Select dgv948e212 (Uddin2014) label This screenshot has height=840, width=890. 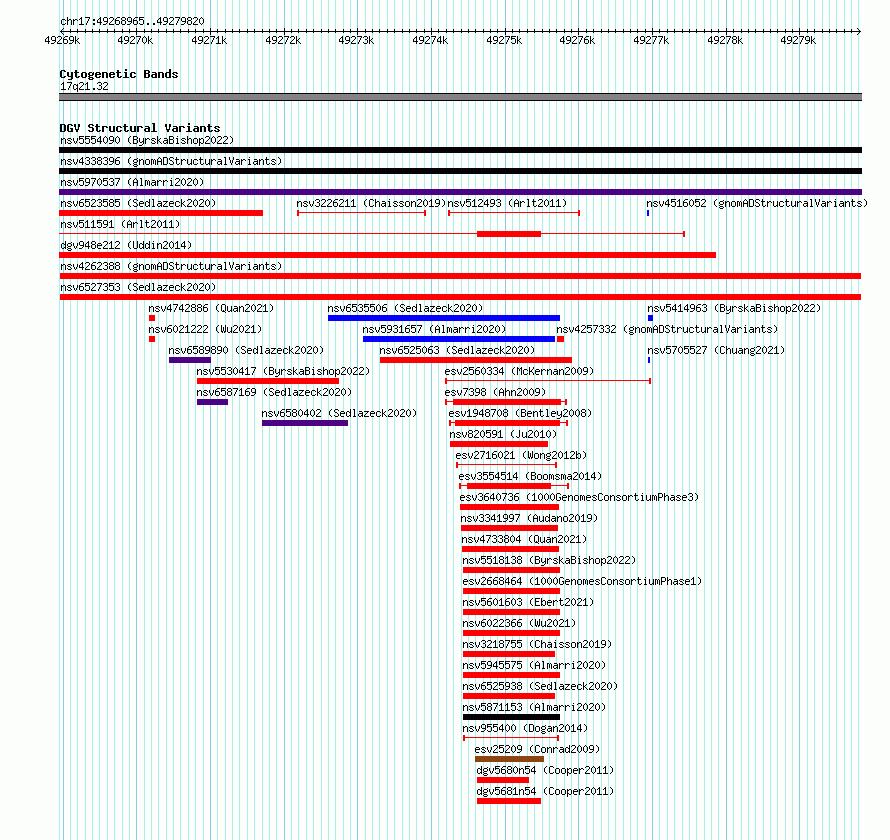(126, 245)
